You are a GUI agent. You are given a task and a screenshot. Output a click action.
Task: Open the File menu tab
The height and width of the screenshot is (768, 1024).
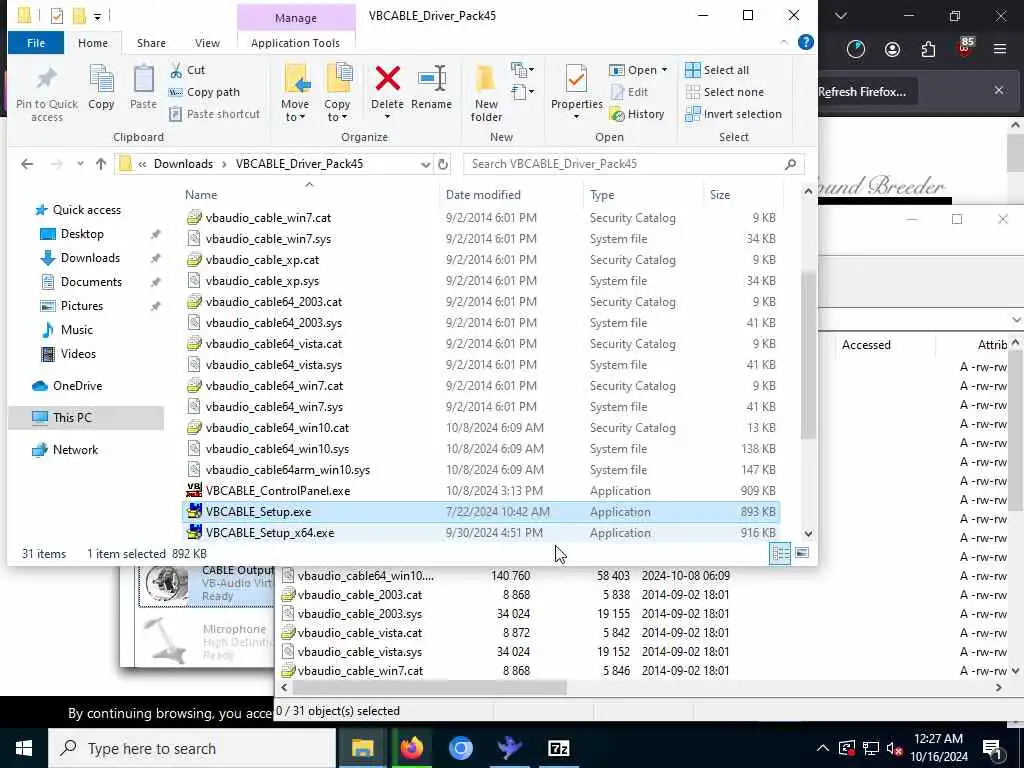[36, 43]
